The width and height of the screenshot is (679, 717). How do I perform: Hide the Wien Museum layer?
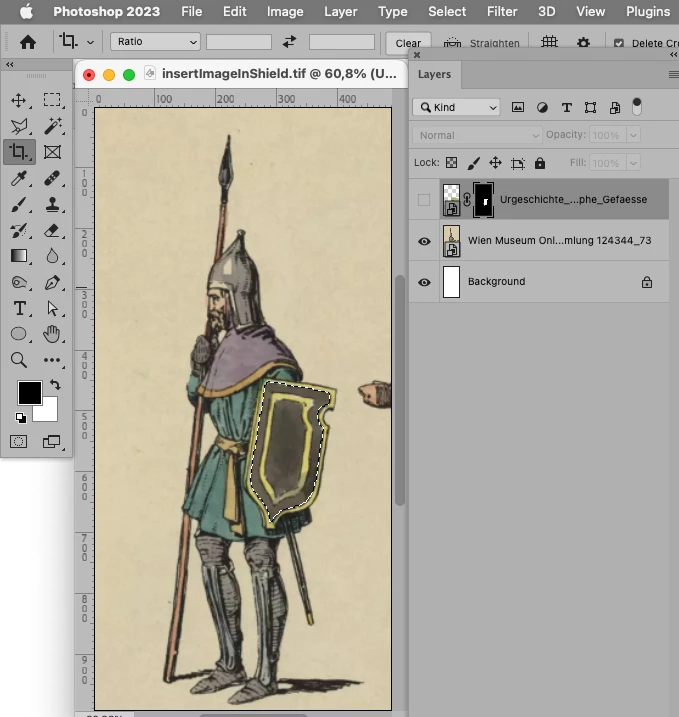[424, 241]
